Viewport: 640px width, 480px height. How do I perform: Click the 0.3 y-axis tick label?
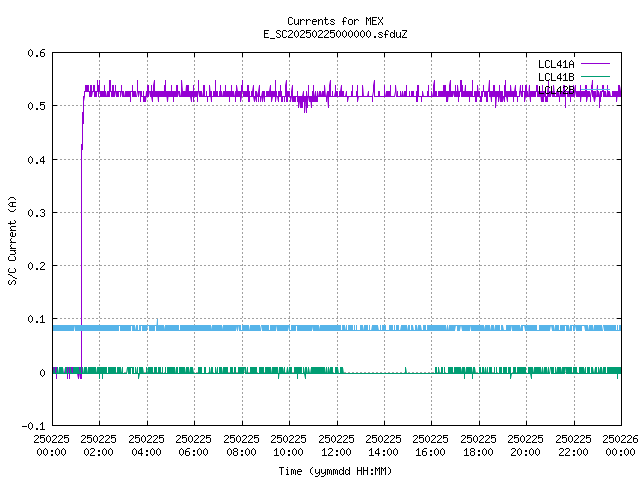36,213
